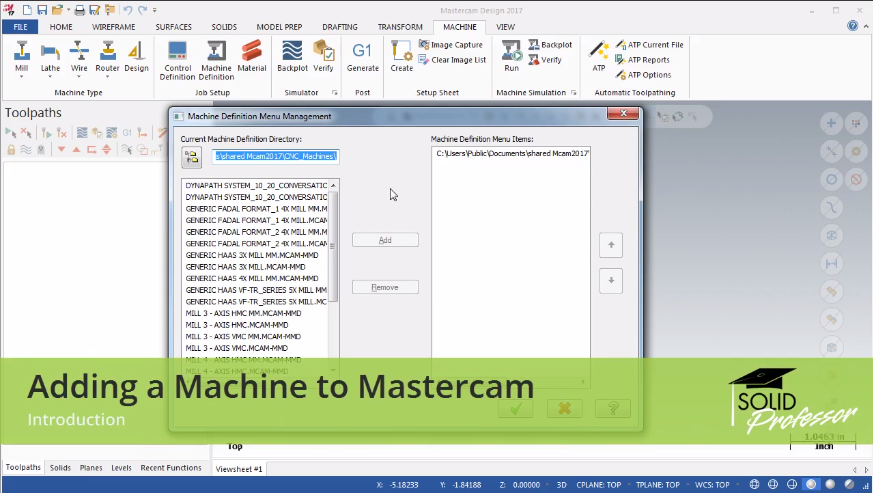The image size is (873, 494).
Task: Open ATP Options
Action: coord(643,75)
